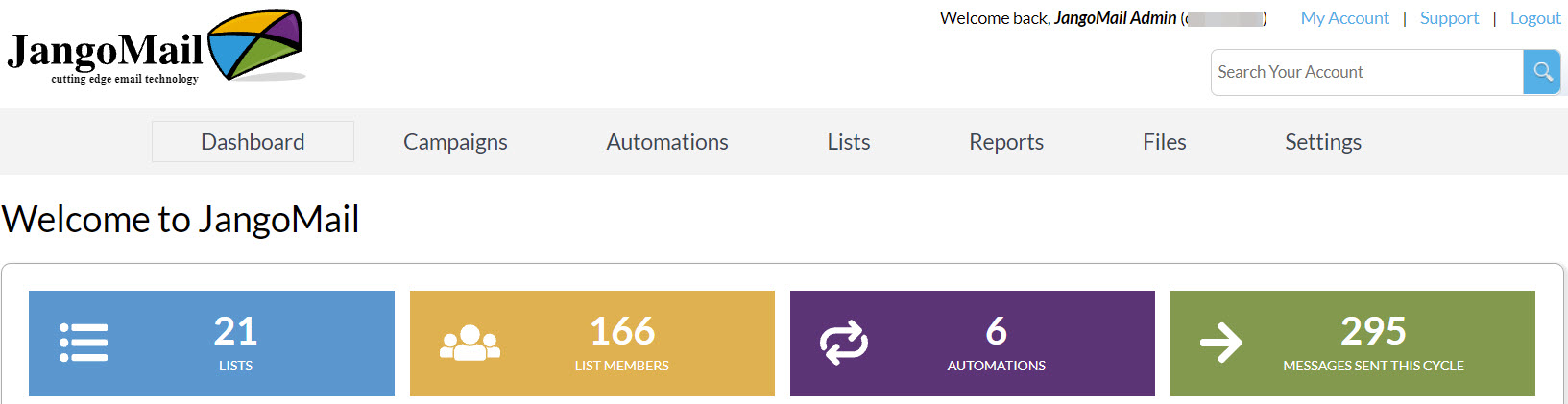The height and width of the screenshot is (404, 1568).
Task: View the 295 Messages Sent This Cycle count
Action: click(1373, 332)
